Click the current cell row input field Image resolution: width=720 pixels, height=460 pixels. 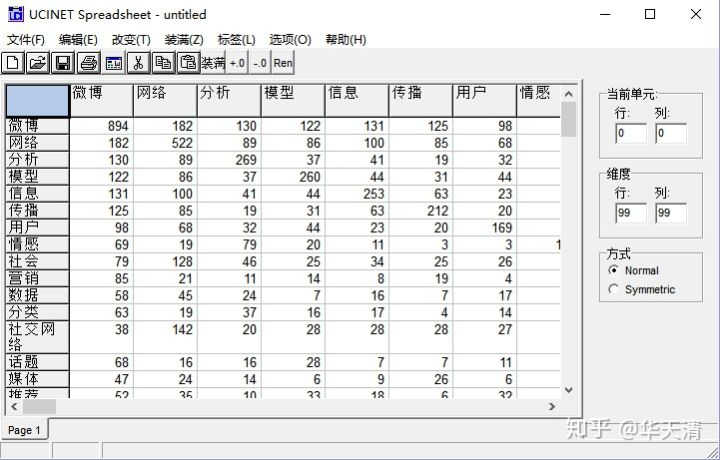click(630, 133)
